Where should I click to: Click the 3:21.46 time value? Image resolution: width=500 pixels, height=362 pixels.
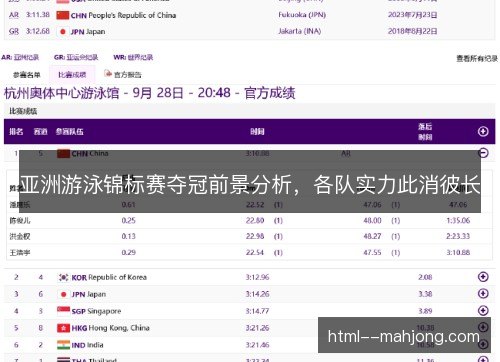pos(257,345)
